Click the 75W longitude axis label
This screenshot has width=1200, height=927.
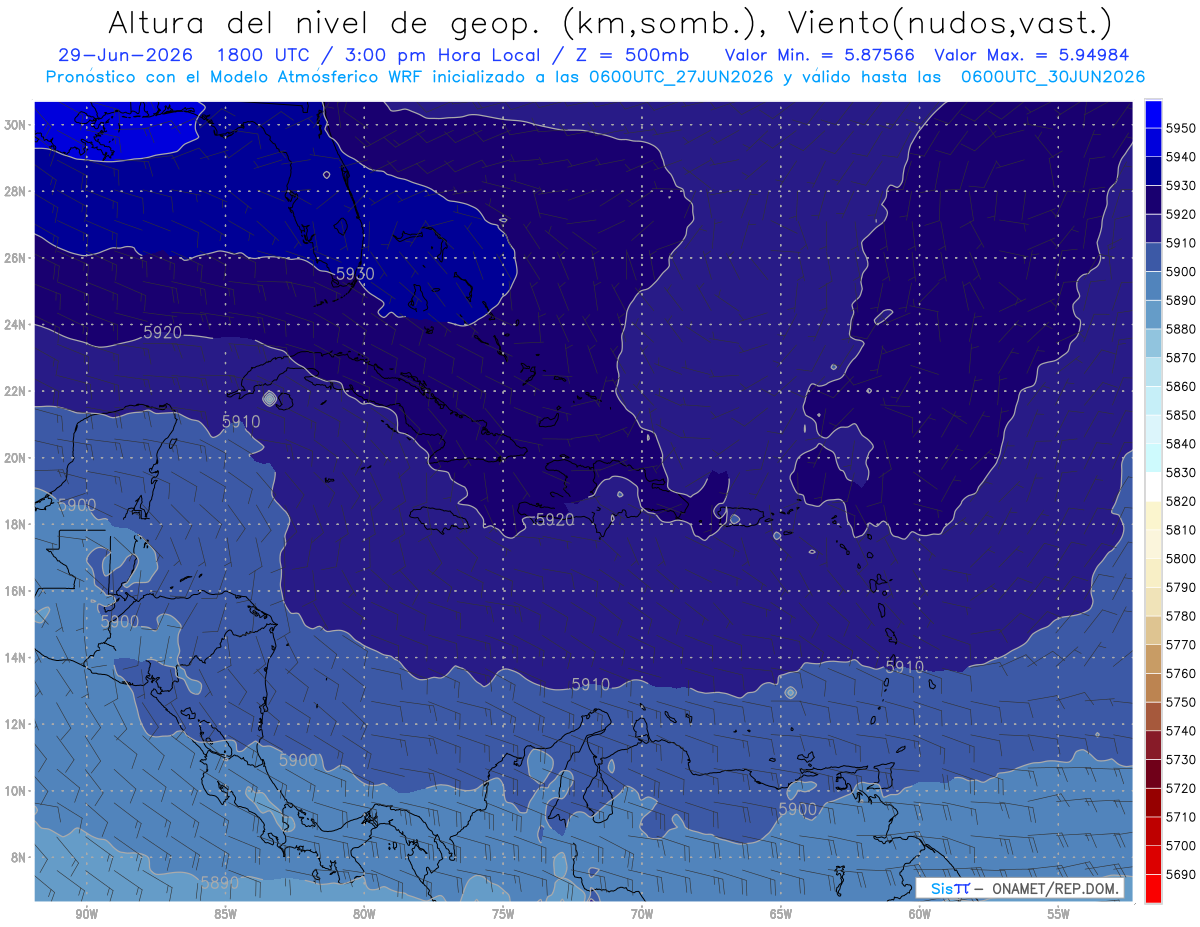click(x=503, y=915)
